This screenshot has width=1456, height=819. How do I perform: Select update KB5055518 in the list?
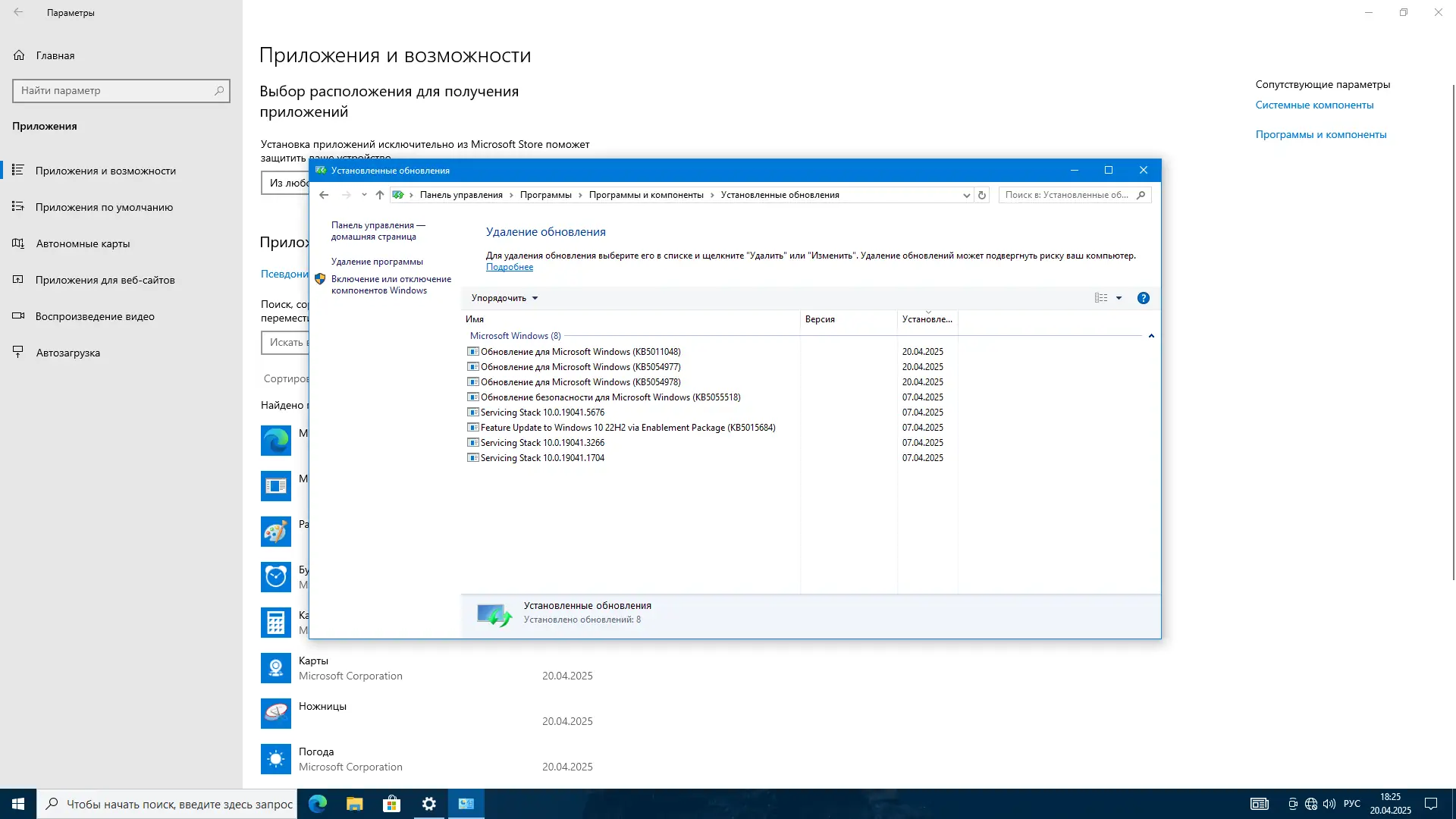[610, 397]
